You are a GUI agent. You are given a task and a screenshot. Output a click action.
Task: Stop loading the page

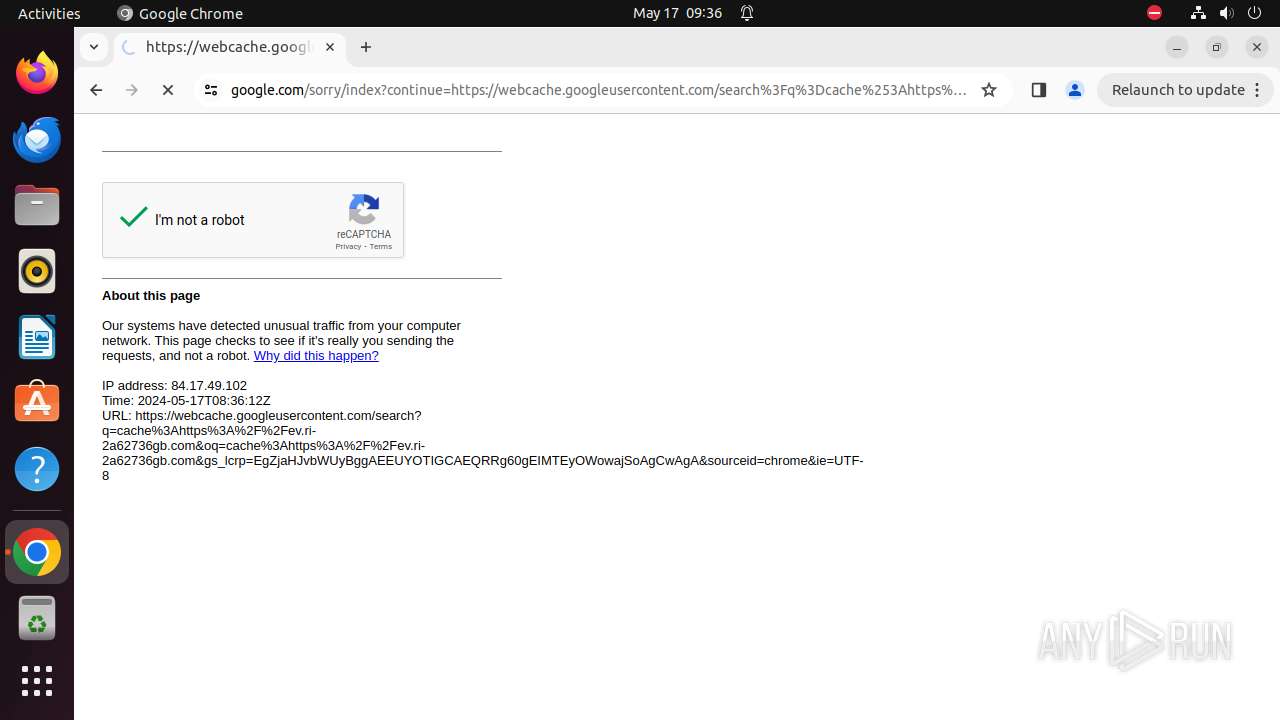[168, 90]
